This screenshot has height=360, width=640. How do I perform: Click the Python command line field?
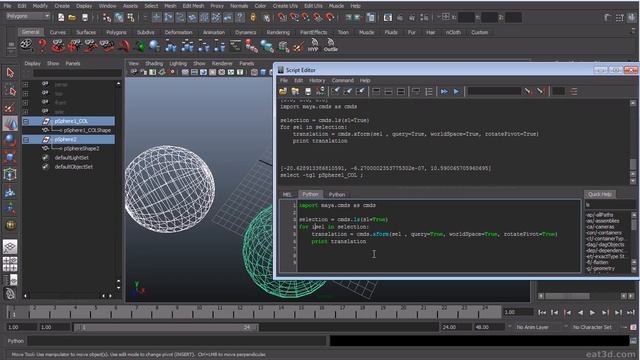(176, 341)
